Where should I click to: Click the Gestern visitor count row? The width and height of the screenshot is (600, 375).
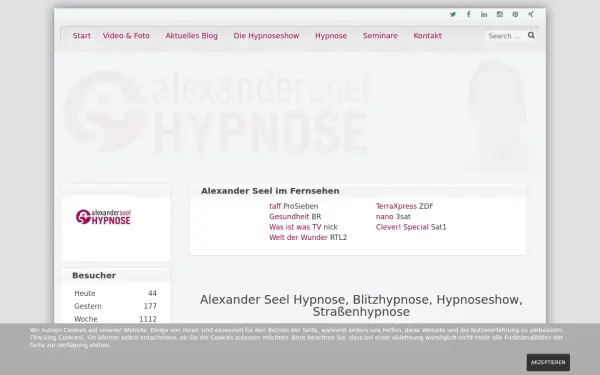(x=116, y=306)
